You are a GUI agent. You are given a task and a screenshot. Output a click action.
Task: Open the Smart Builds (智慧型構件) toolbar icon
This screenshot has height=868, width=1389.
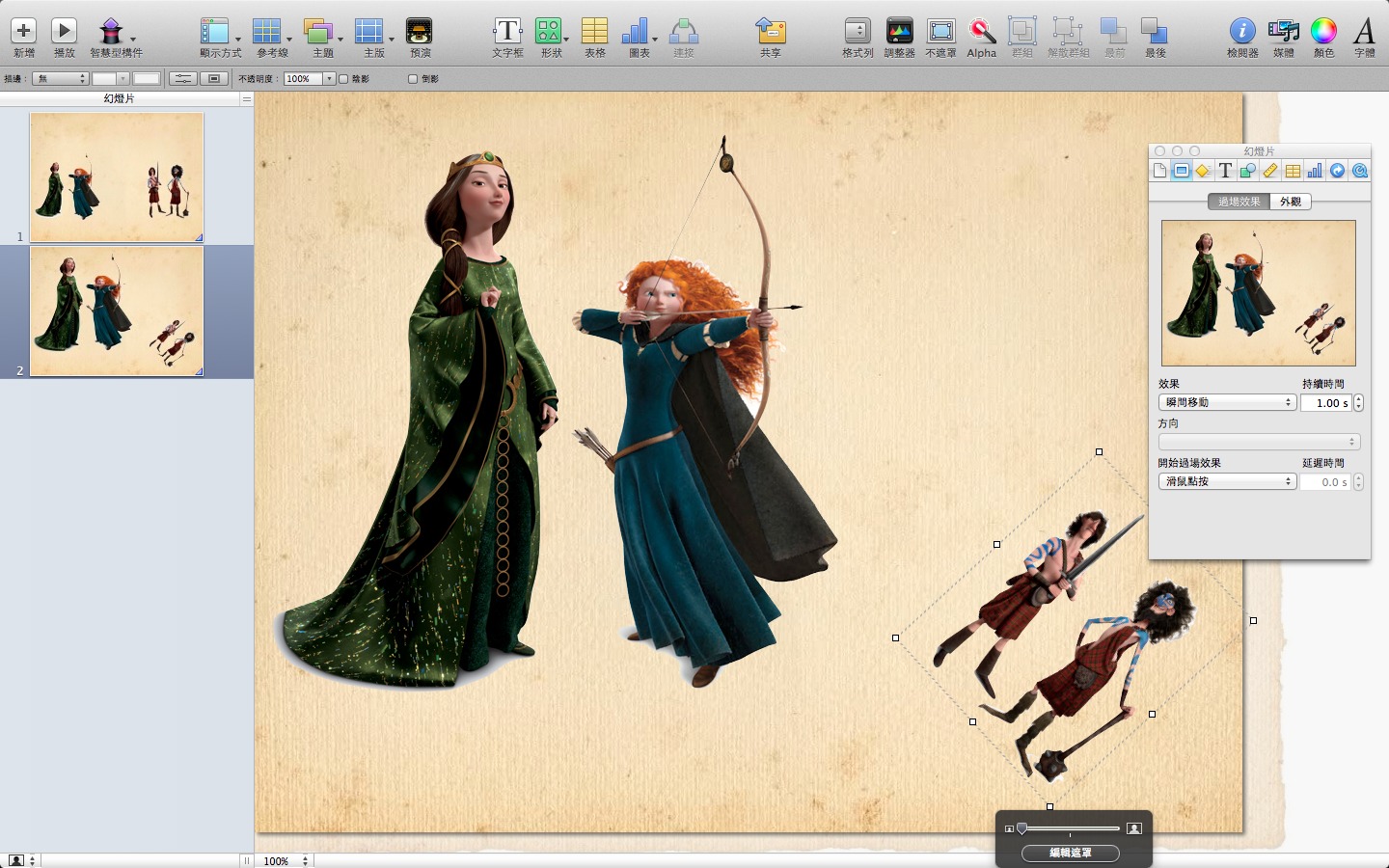pyautogui.click(x=112, y=31)
